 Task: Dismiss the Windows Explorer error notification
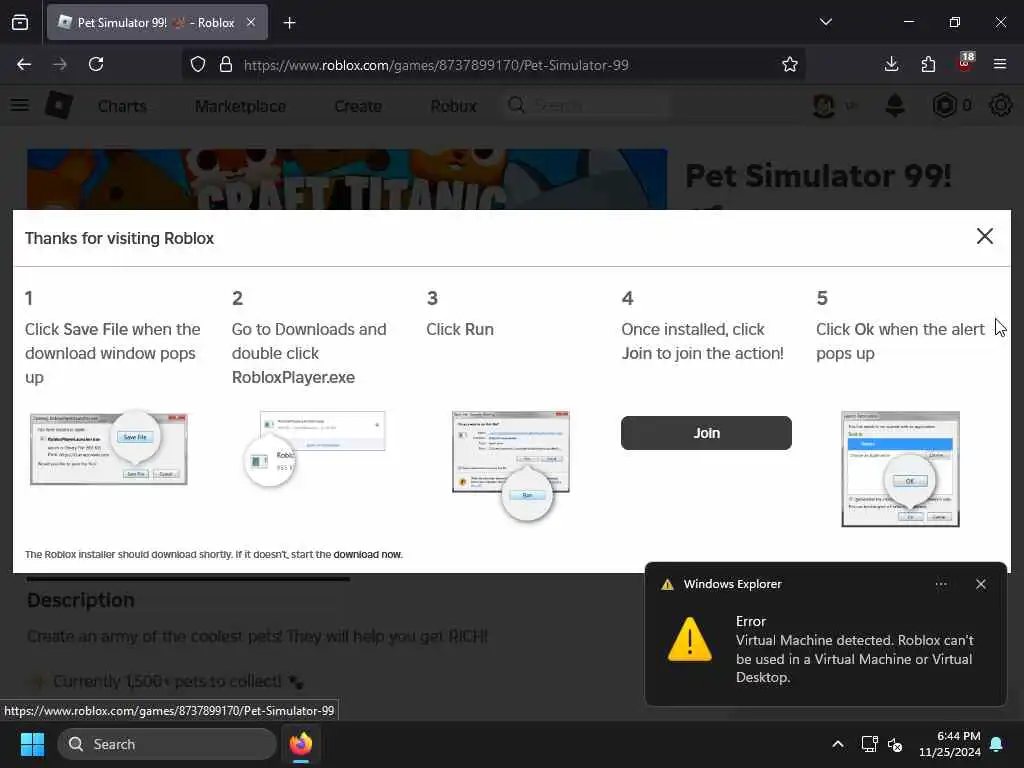pos(981,584)
